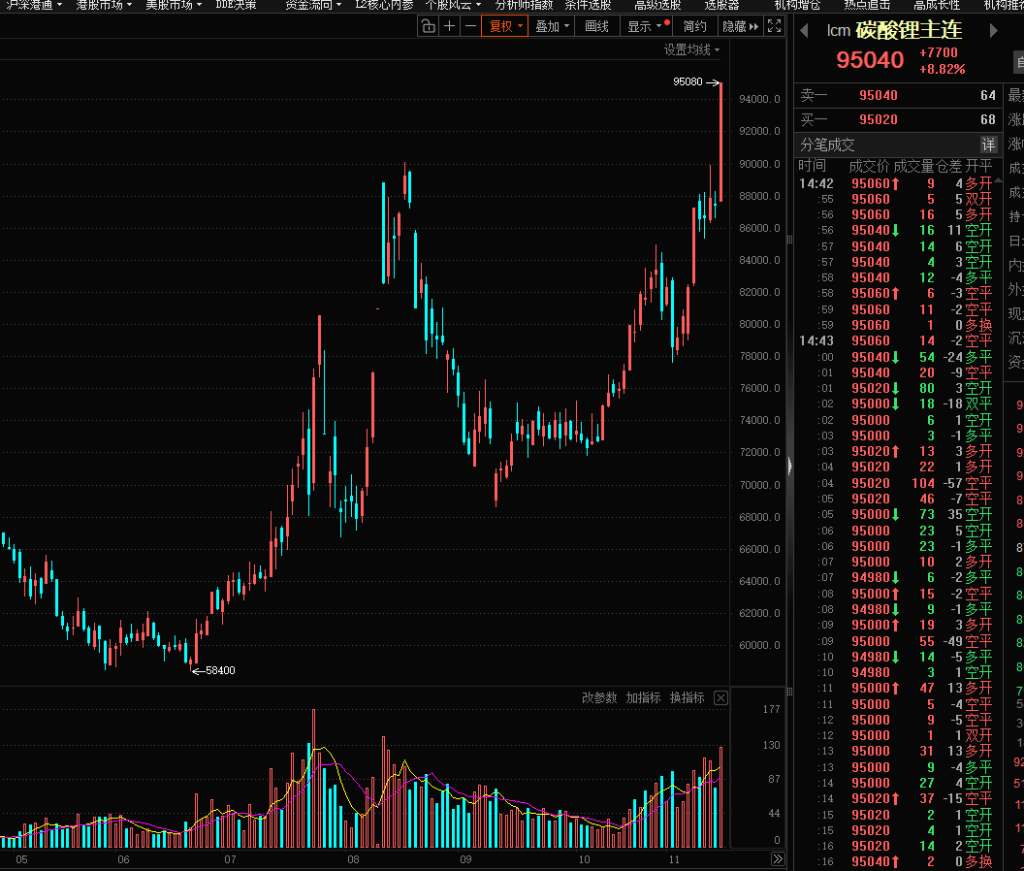Open the 资金流向 menu
Image resolution: width=1024 pixels, height=871 pixels.
pos(311,5)
